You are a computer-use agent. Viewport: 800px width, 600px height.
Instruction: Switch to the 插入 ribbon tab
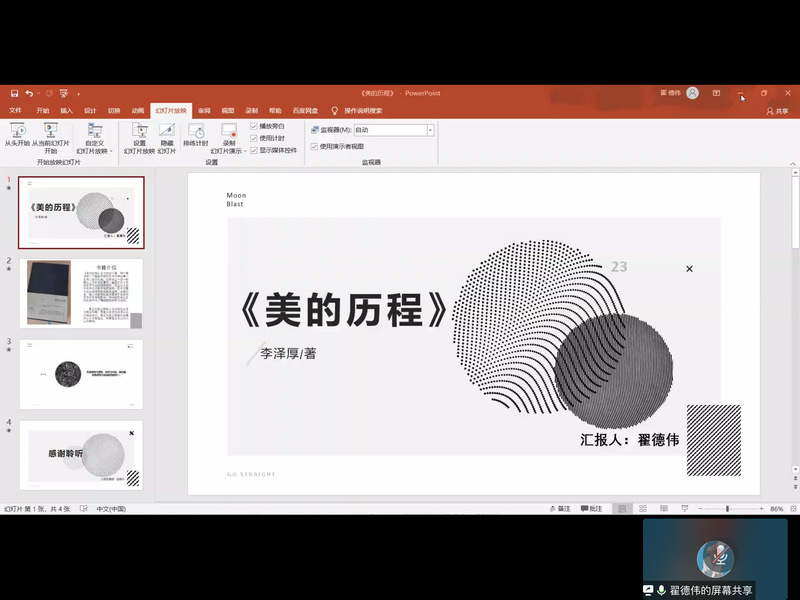(66, 111)
